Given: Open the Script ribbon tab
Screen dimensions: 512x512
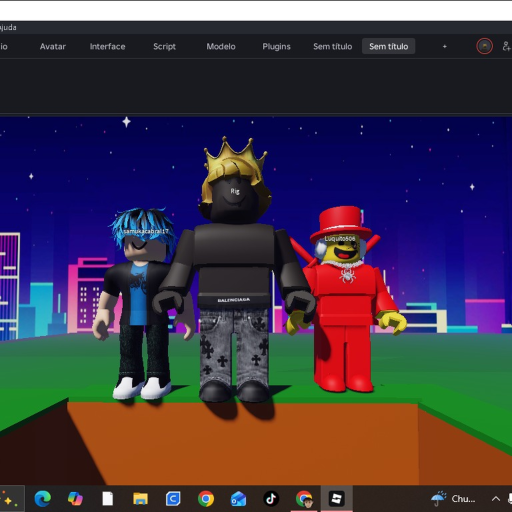Looking at the screenshot, I should point(164,46).
